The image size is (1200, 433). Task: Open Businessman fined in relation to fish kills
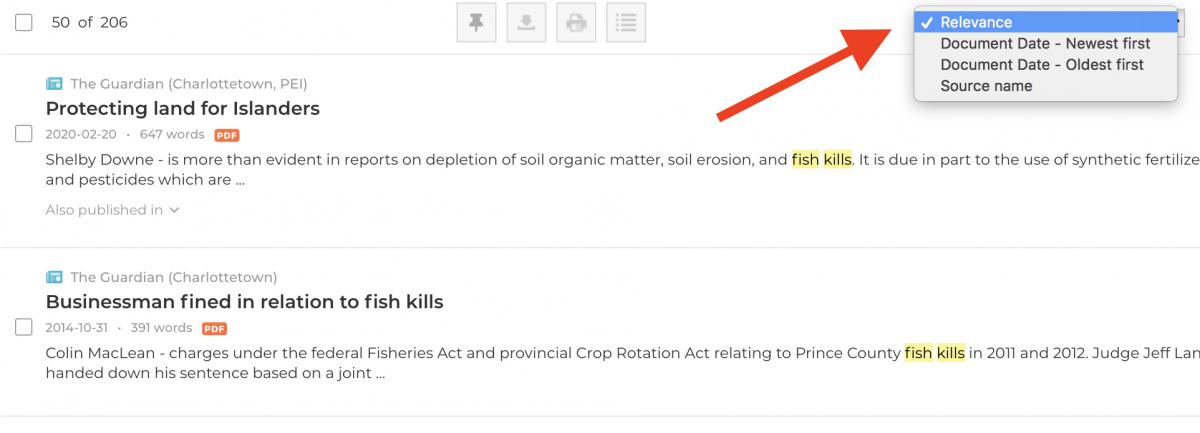coord(244,301)
